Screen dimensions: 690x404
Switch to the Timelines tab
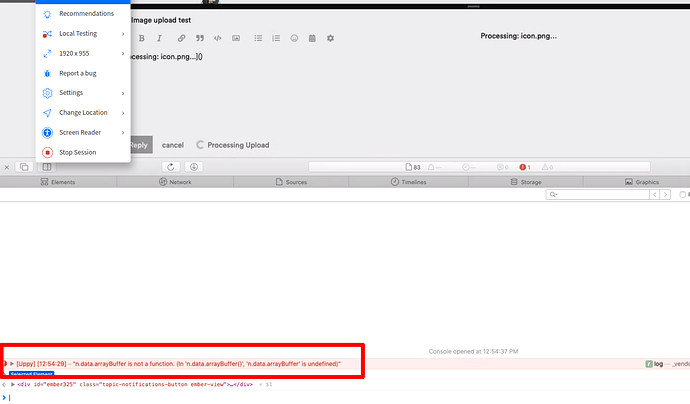[408, 182]
